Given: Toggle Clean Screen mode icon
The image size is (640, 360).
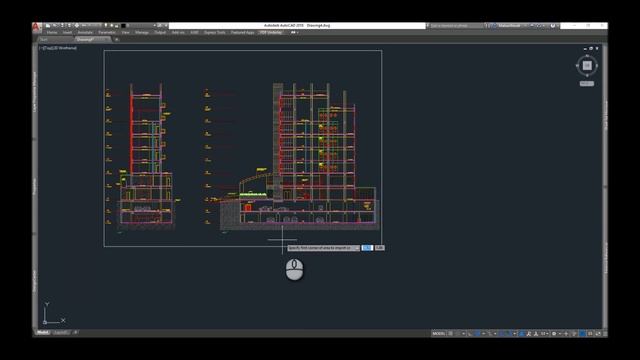Looking at the screenshot, I should coord(598,333).
